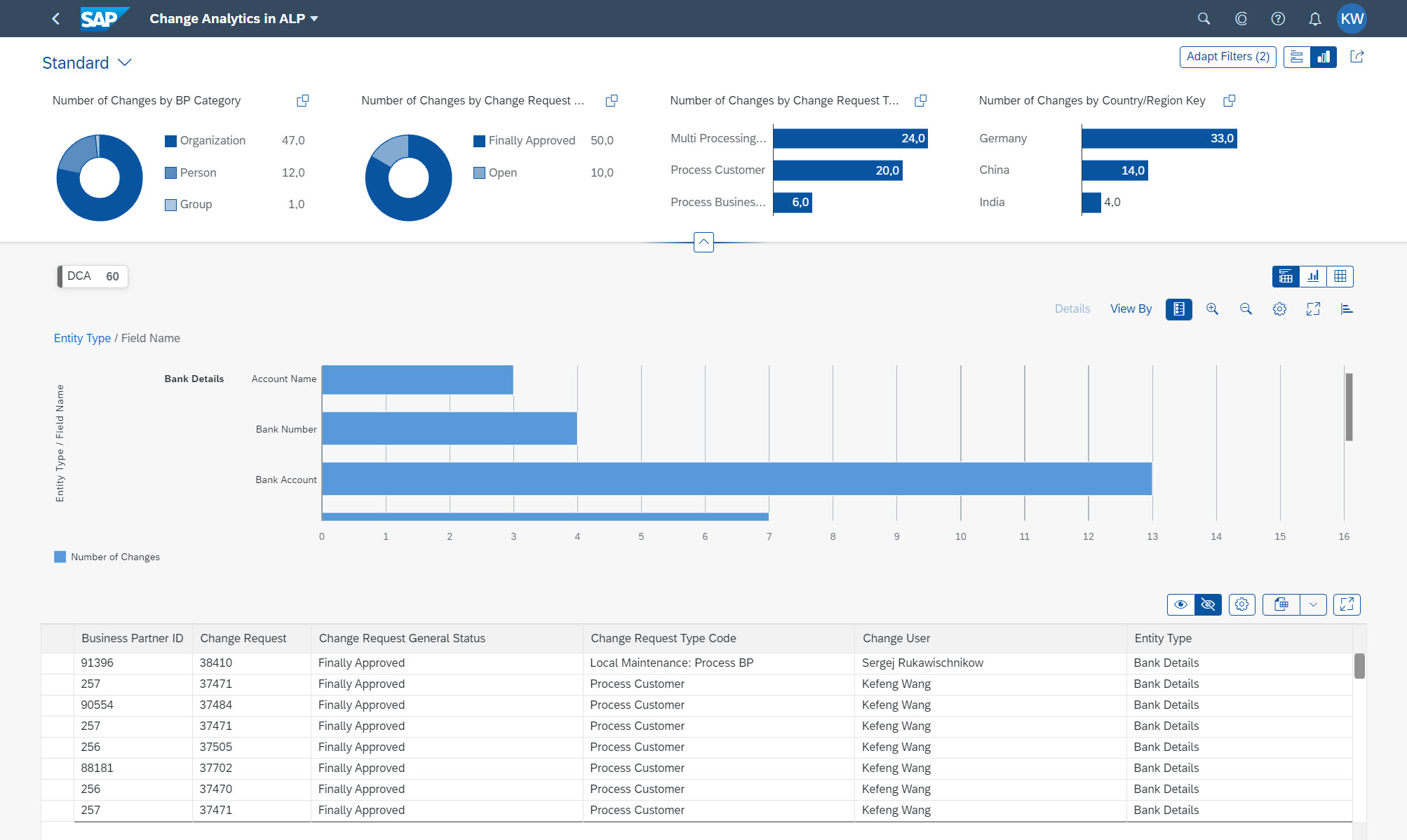The height and width of the screenshot is (840, 1407).
Task: Click the bar chart view icon
Action: coord(1313,276)
